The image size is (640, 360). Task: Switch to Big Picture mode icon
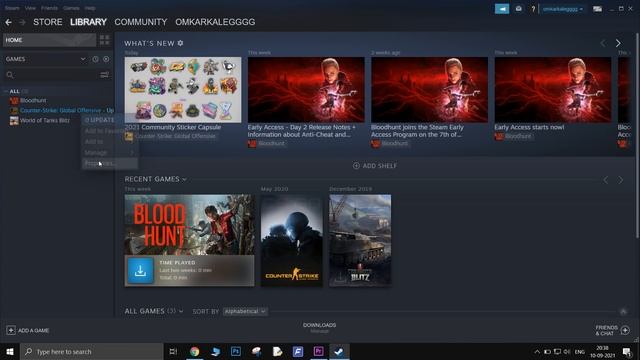(597, 9)
